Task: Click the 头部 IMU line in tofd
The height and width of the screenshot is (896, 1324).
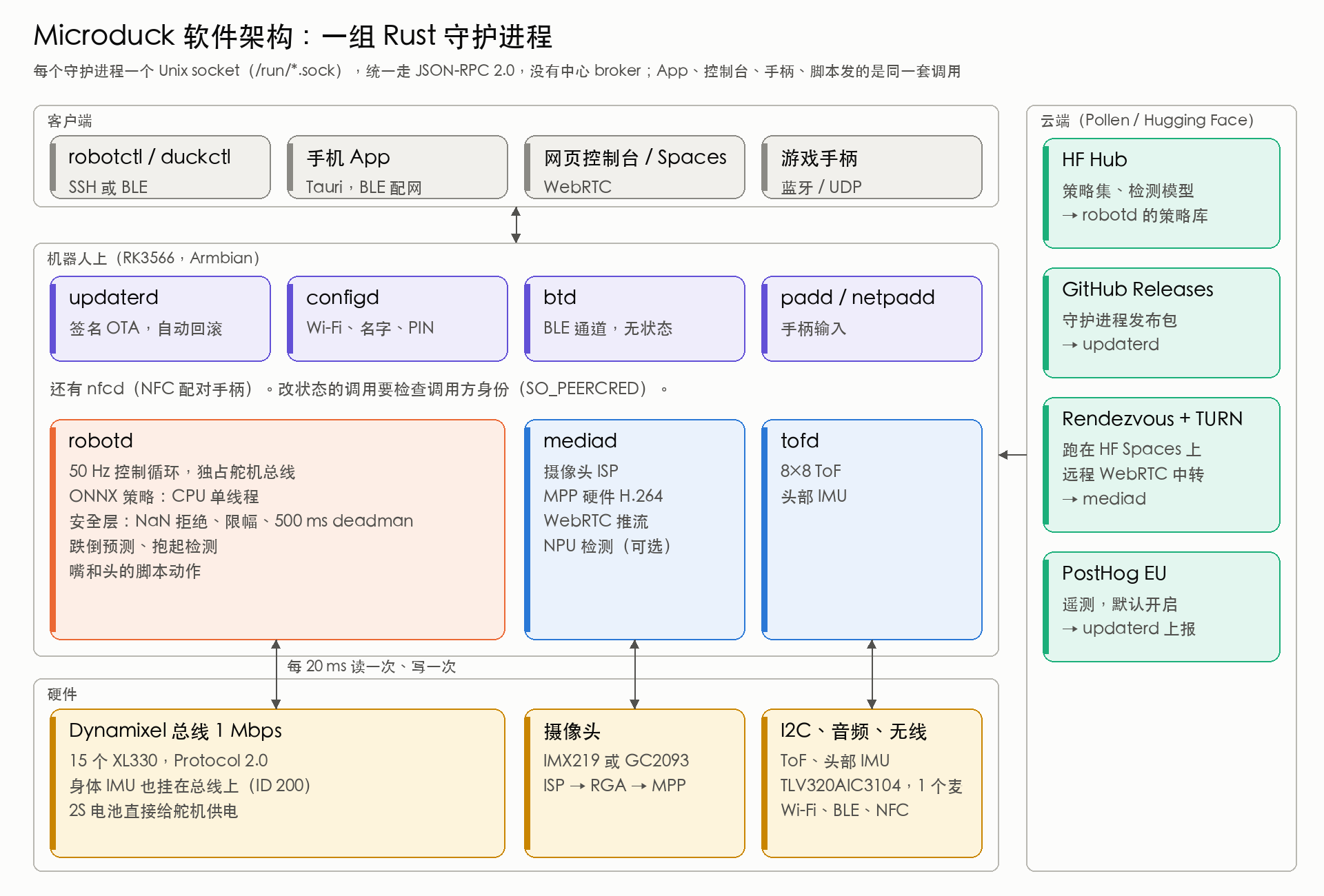Action: click(814, 497)
